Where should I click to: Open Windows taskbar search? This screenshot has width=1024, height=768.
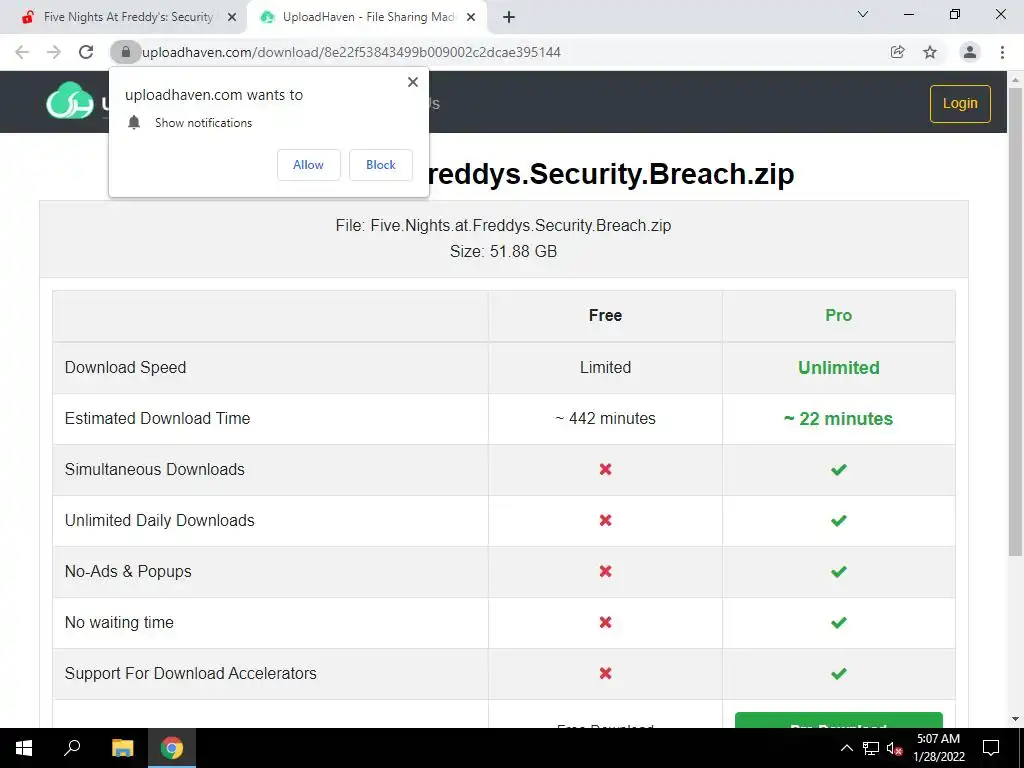[x=72, y=748]
